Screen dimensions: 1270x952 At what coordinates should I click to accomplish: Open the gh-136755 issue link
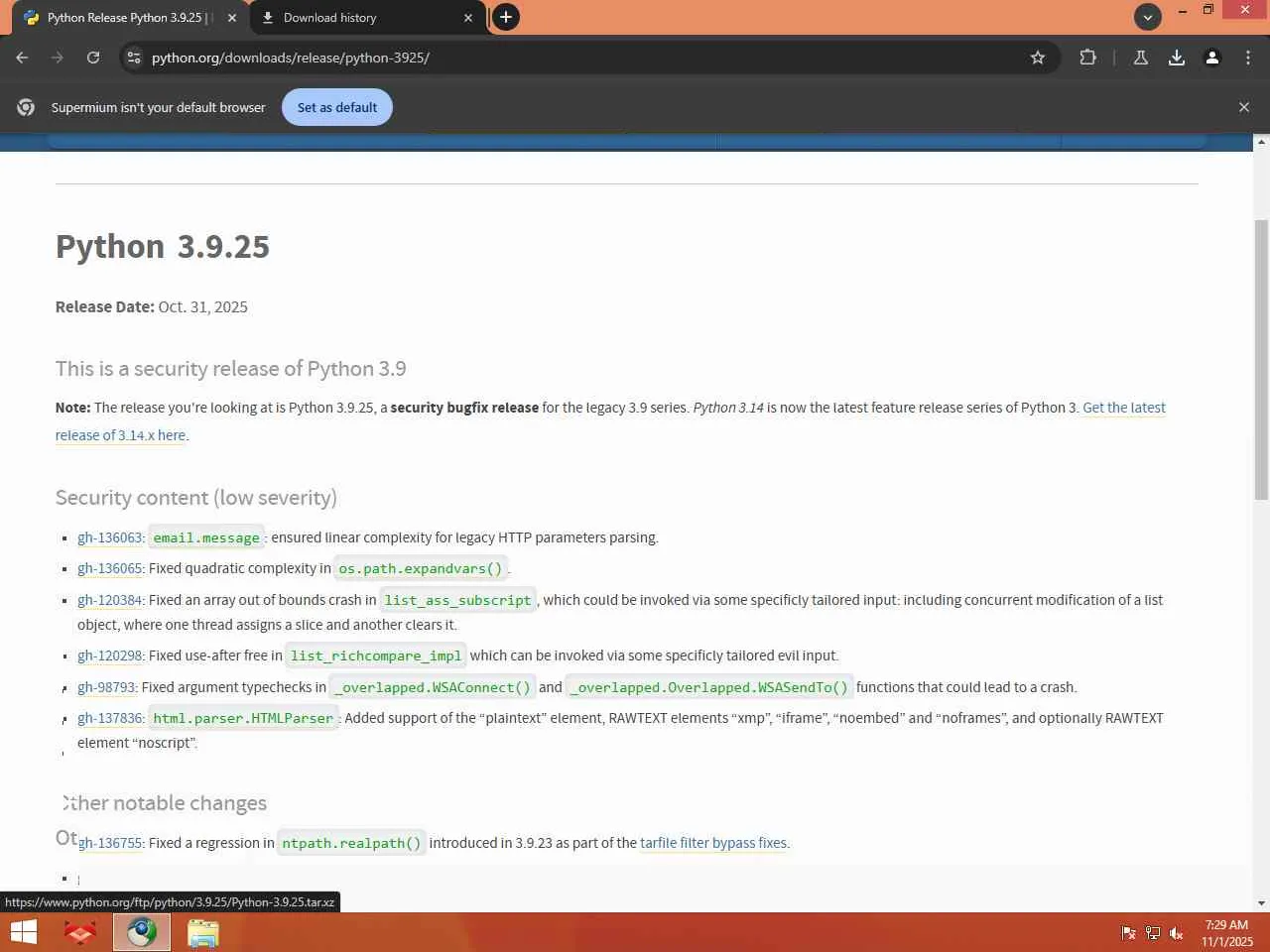110,843
